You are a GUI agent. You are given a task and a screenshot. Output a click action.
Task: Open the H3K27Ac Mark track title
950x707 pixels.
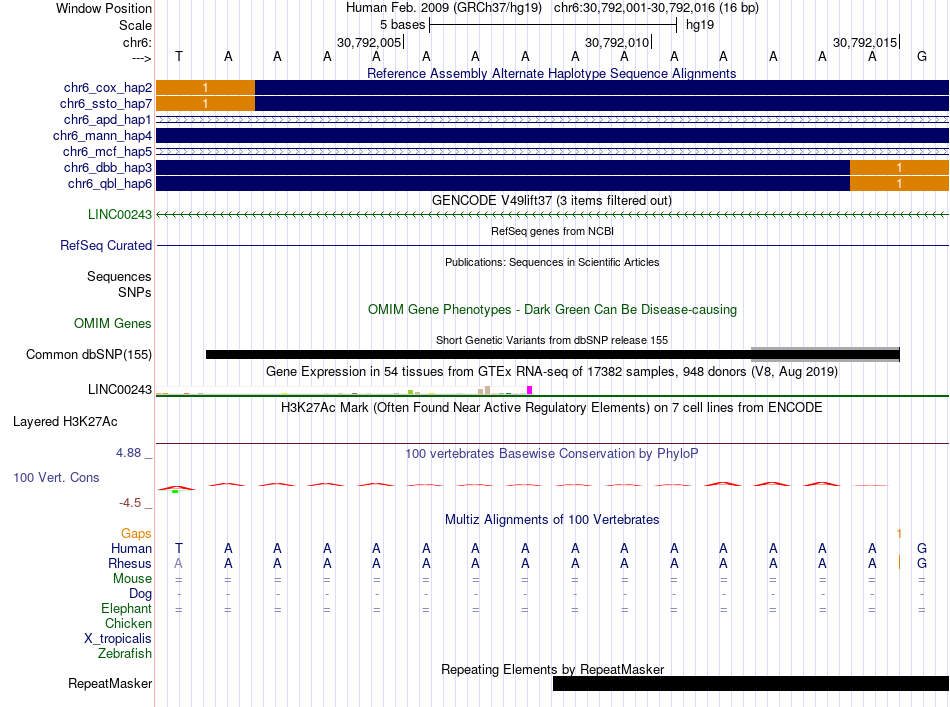551,407
